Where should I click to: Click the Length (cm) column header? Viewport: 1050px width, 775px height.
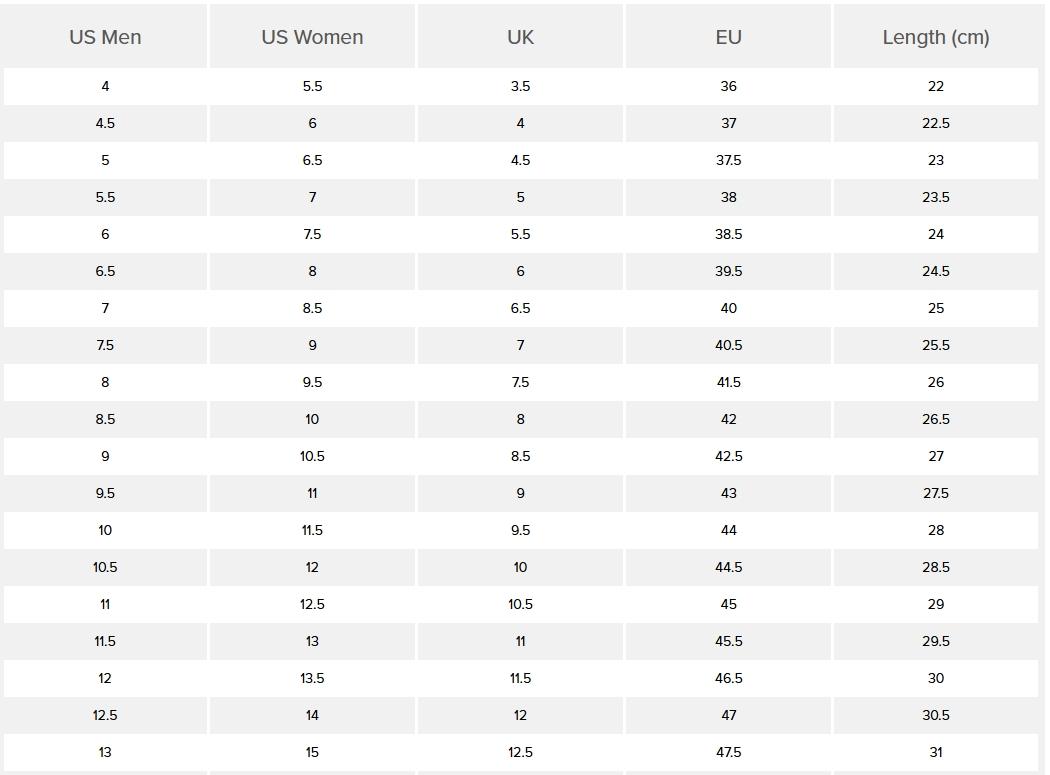pyautogui.click(x=936, y=37)
